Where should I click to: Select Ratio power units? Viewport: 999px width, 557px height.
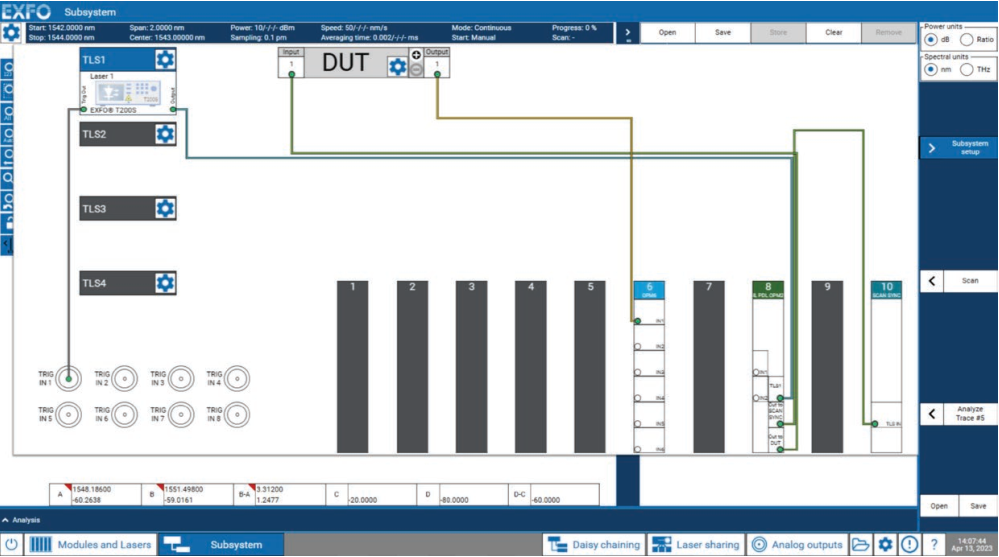[966, 40]
